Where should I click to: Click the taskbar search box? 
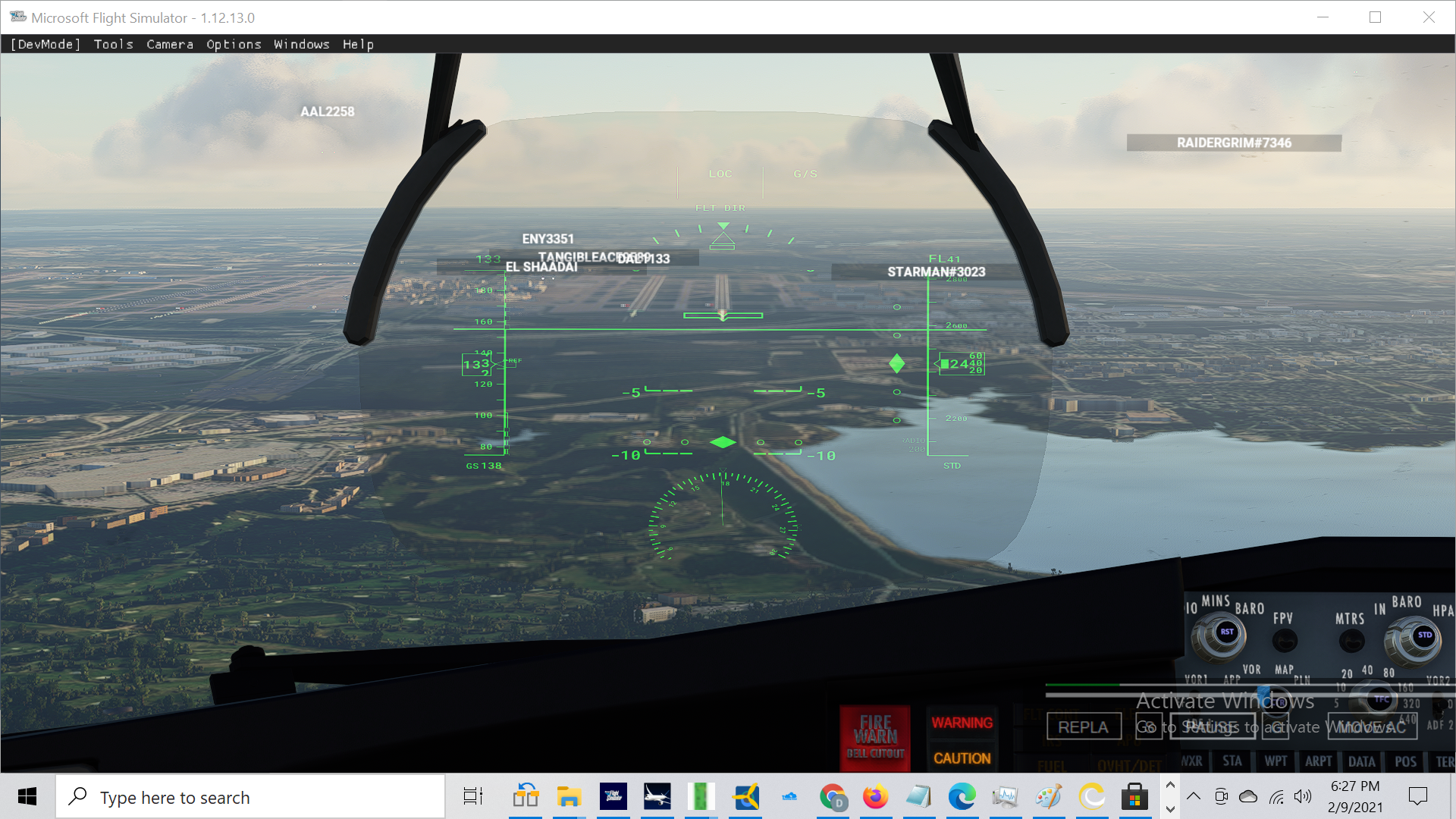(x=250, y=797)
